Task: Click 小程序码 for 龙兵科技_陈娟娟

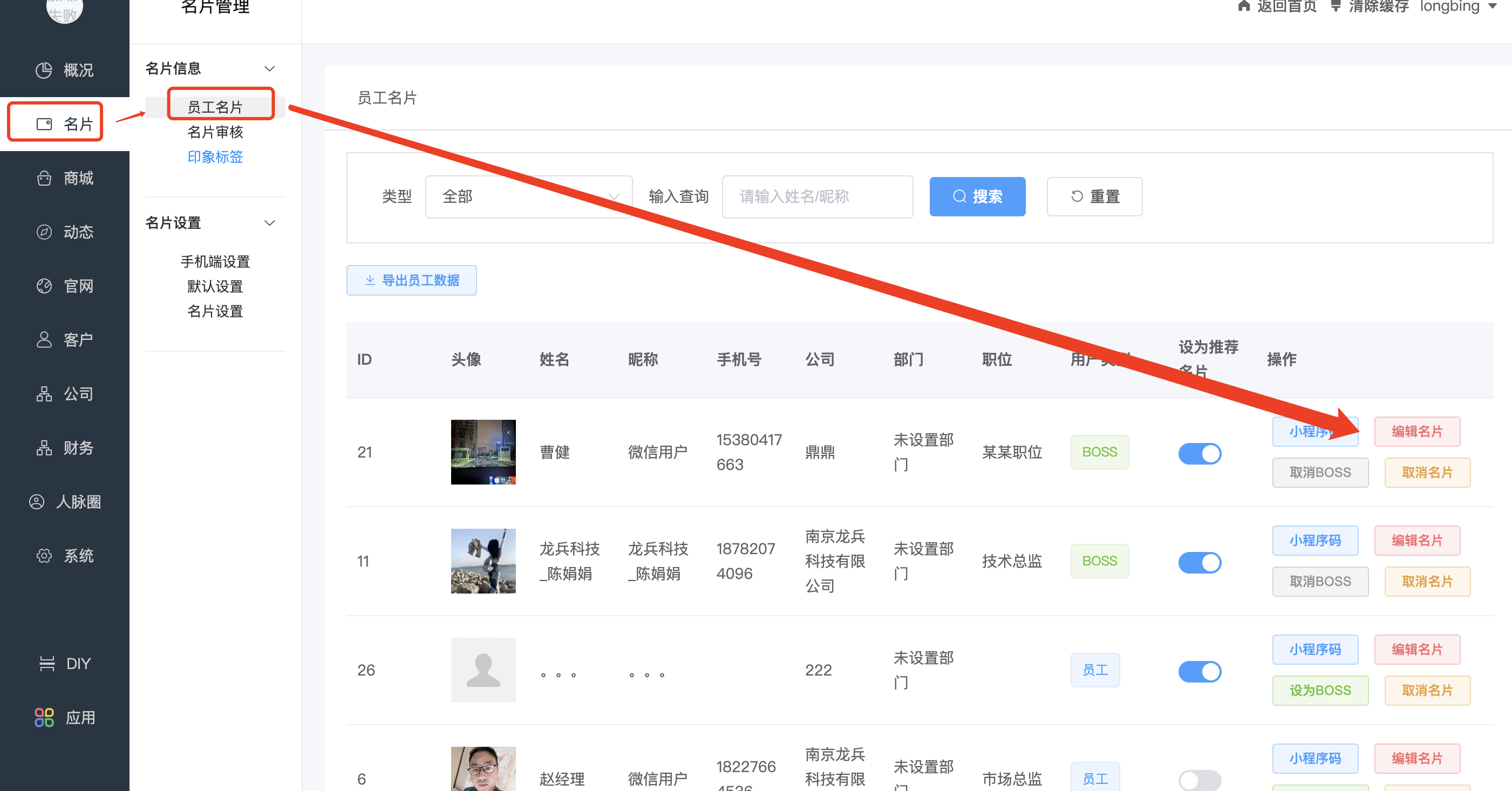Action: (1315, 541)
